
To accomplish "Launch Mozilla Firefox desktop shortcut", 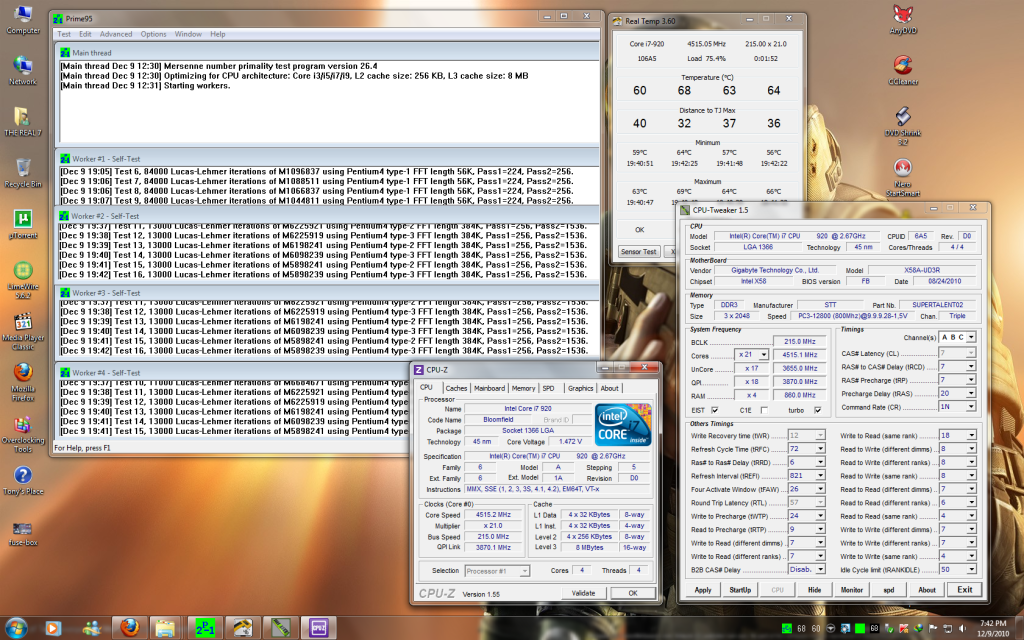I will (23, 382).
